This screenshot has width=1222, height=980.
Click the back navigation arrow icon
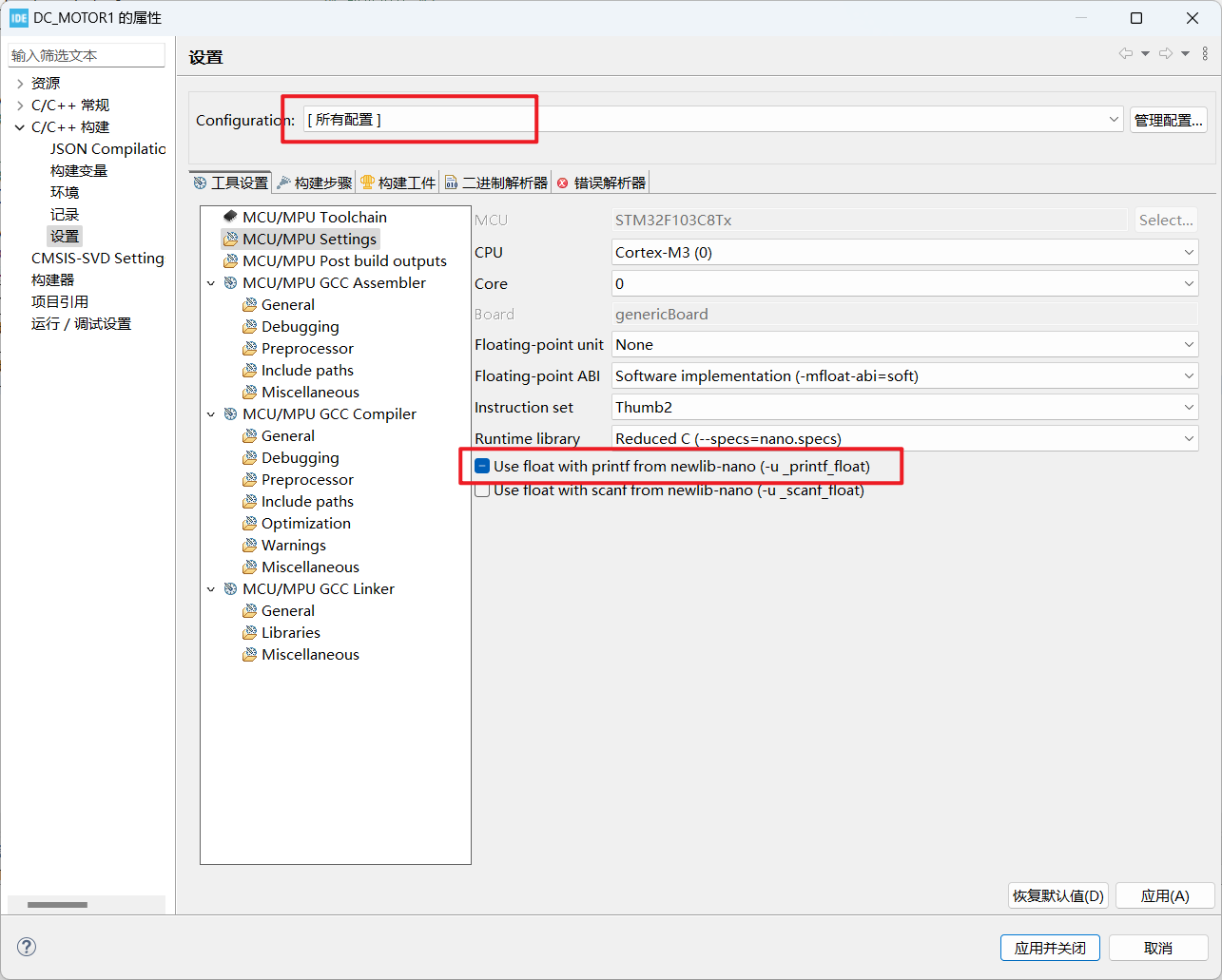point(1125,53)
